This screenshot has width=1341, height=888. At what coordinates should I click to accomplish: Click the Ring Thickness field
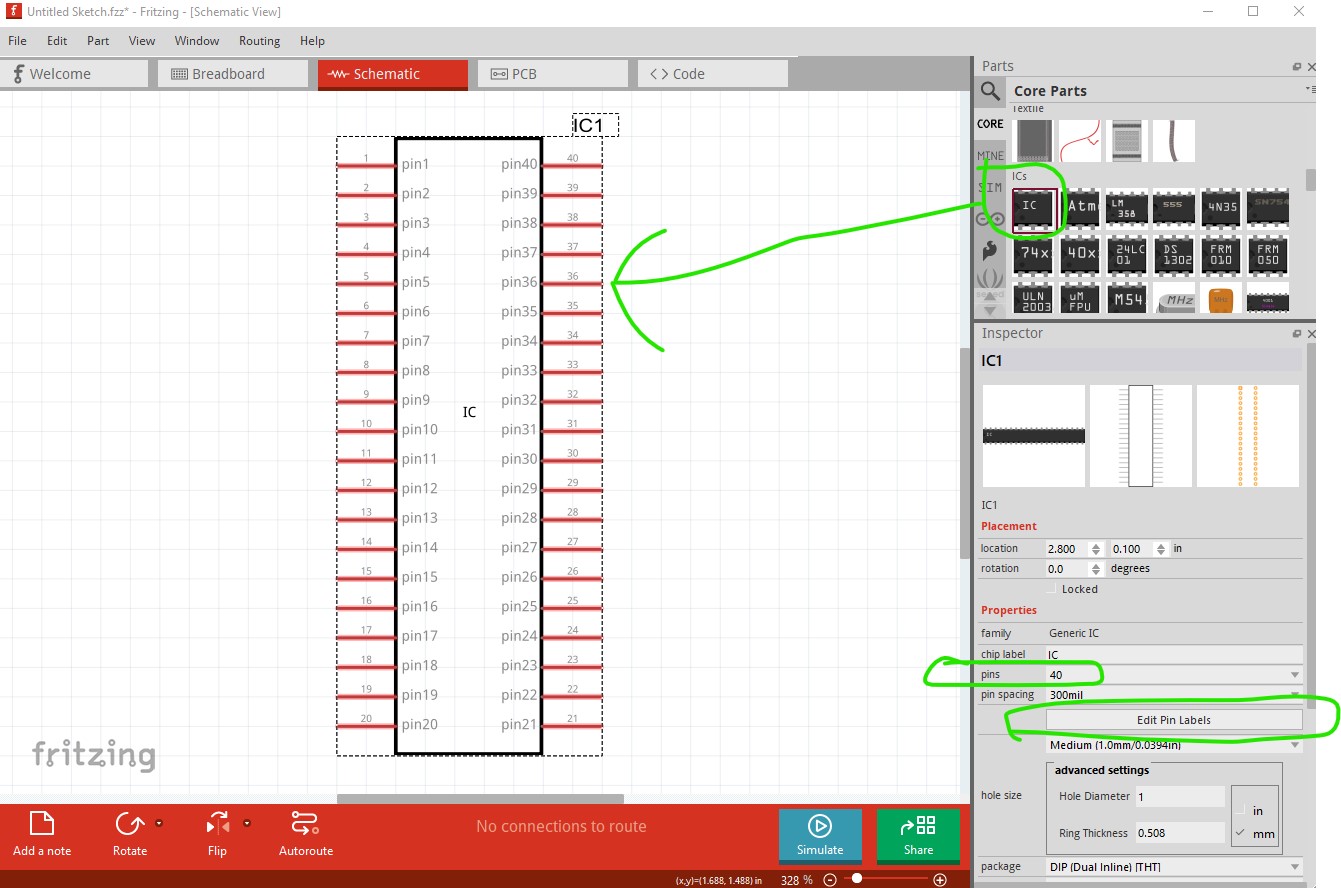pyautogui.click(x=1179, y=833)
